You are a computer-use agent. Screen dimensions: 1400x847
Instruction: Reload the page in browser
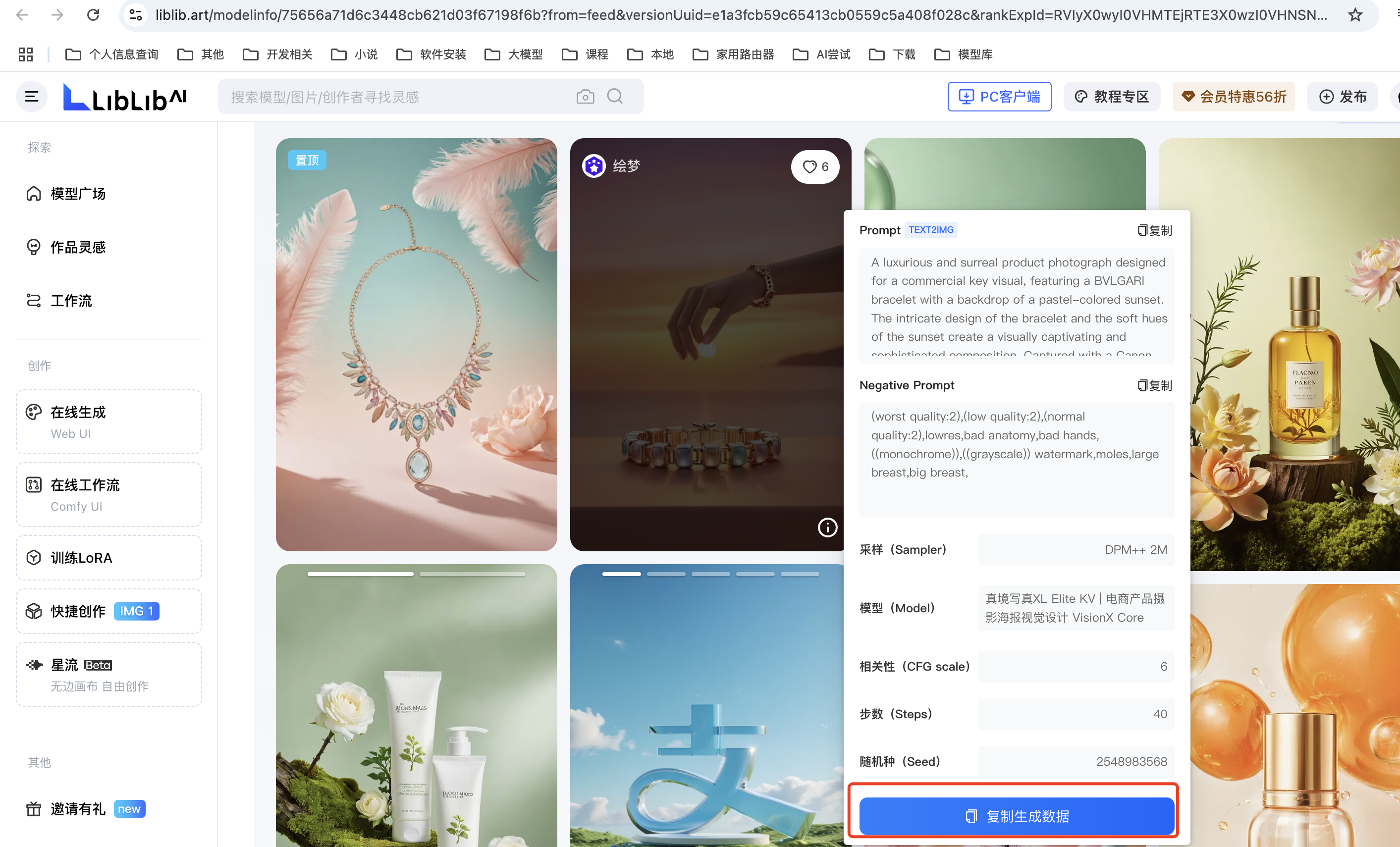(x=93, y=15)
